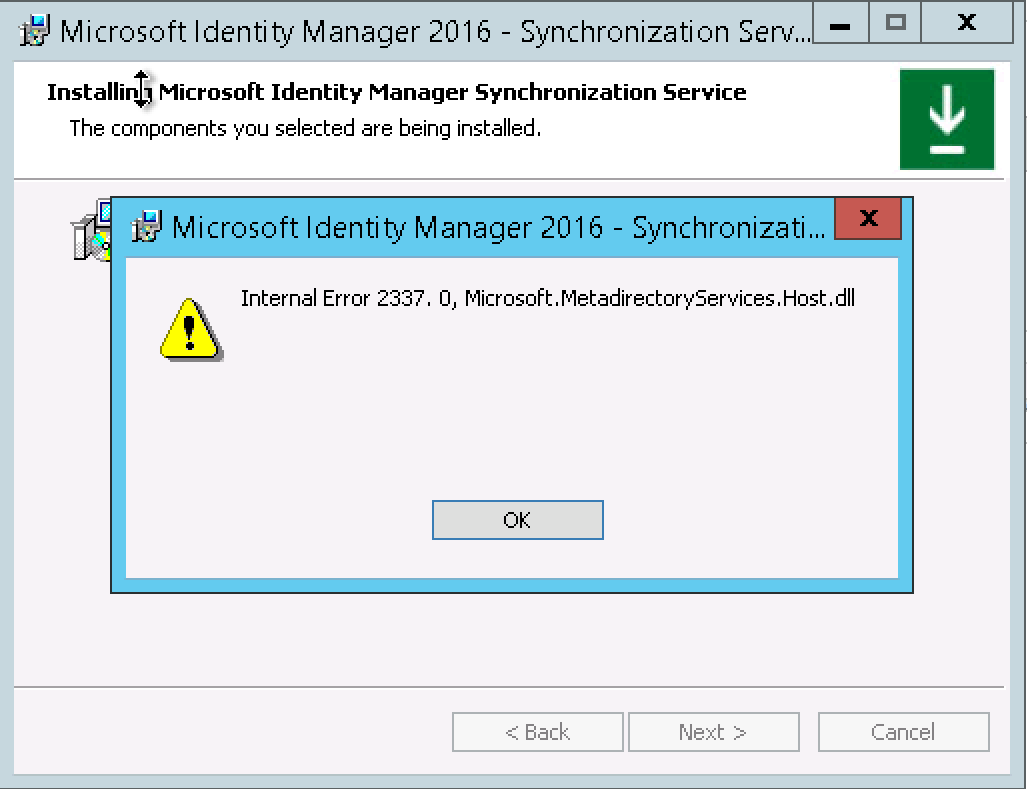Click the main window title bar text

pyautogui.click(x=435, y=31)
